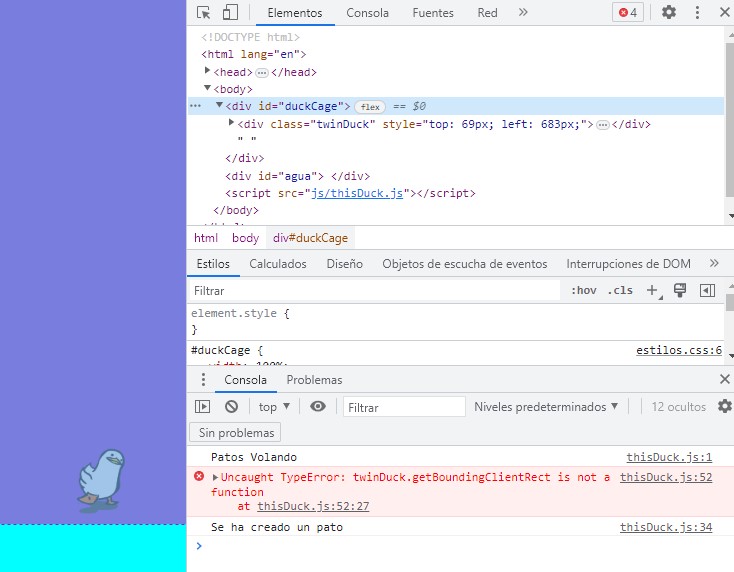Image resolution: width=734 pixels, height=572 pixels.
Task: Show more style pane tabs chevron
Action: pos(714,263)
